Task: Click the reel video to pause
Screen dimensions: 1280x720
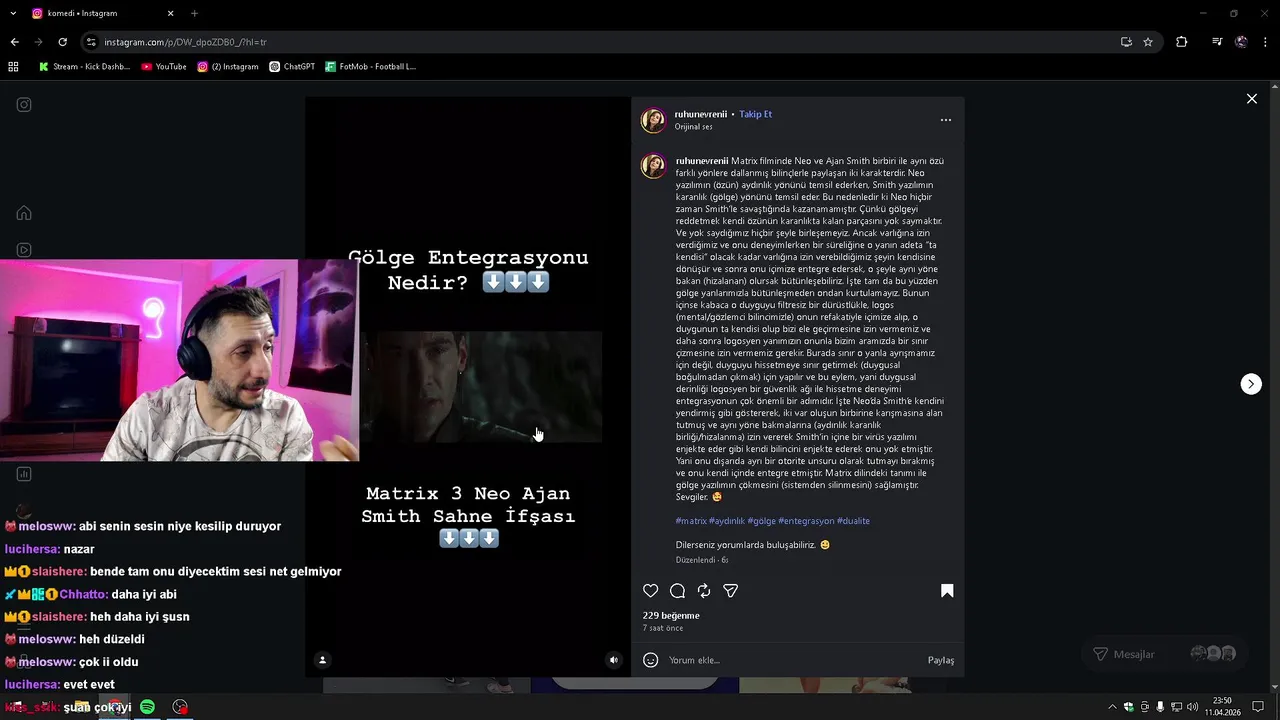Action: (x=468, y=387)
